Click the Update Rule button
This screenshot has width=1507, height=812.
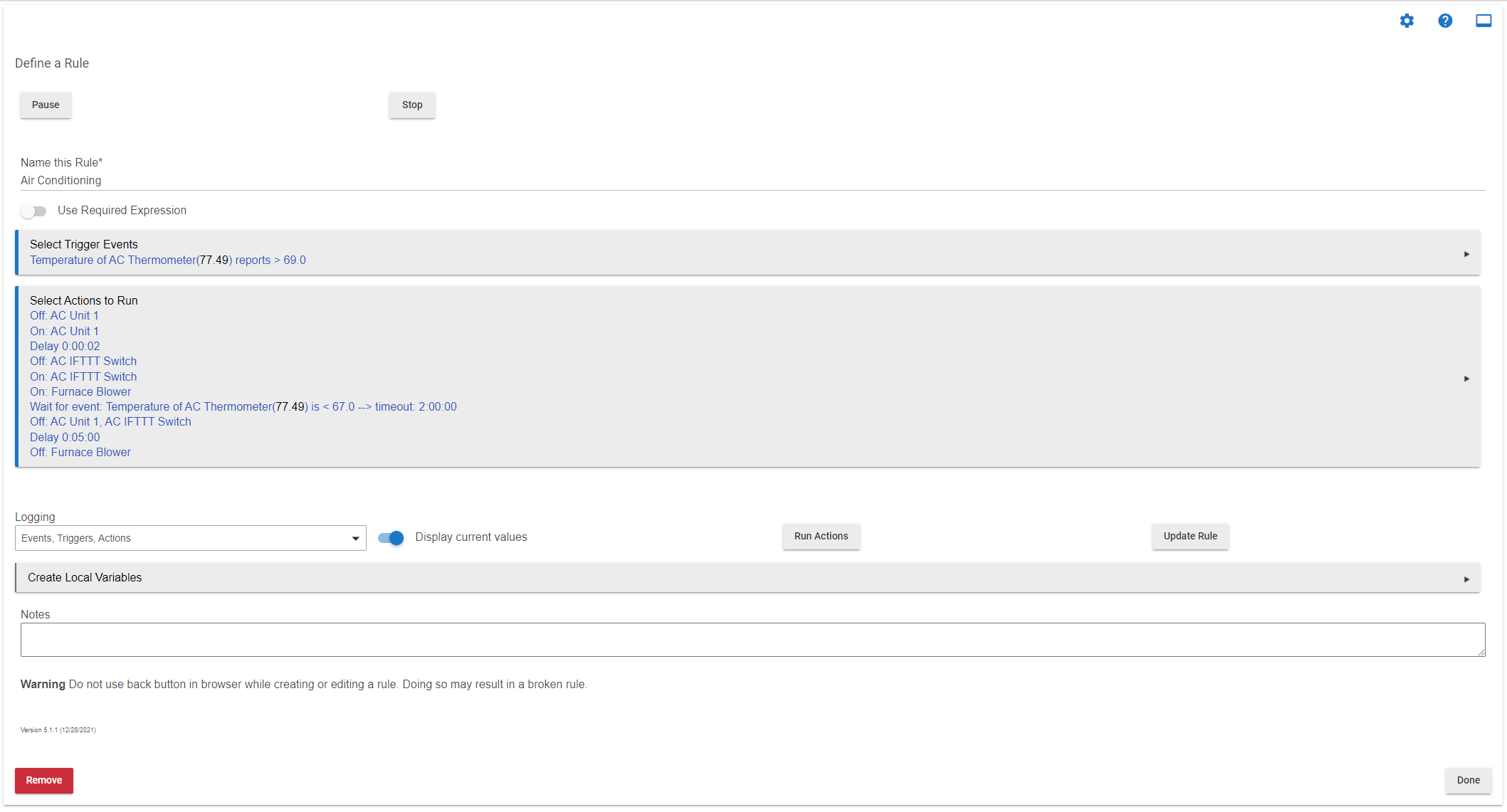[1190, 536]
